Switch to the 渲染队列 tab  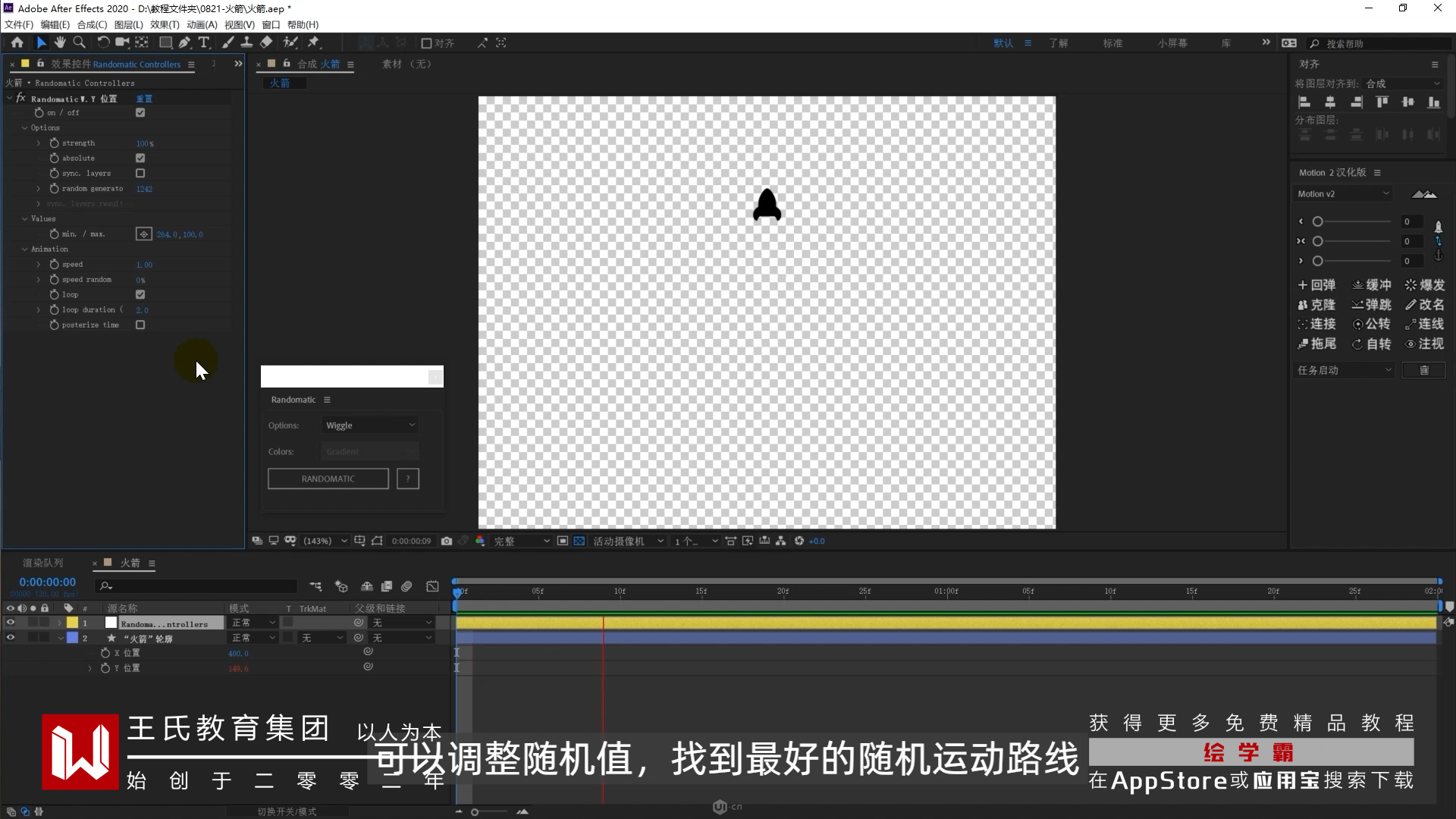click(x=43, y=563)
